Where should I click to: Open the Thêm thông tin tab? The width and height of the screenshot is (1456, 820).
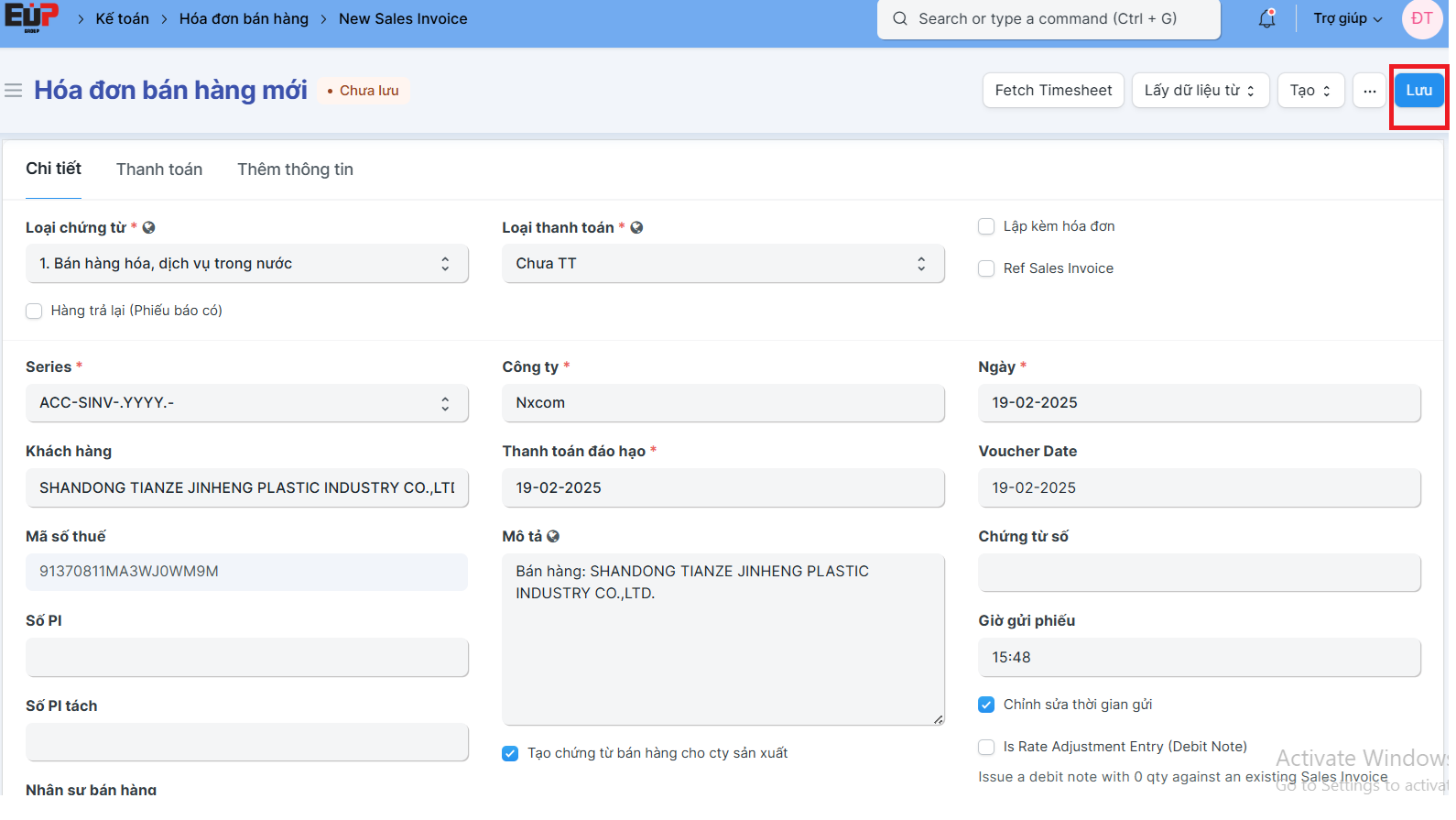coord(295,169)
